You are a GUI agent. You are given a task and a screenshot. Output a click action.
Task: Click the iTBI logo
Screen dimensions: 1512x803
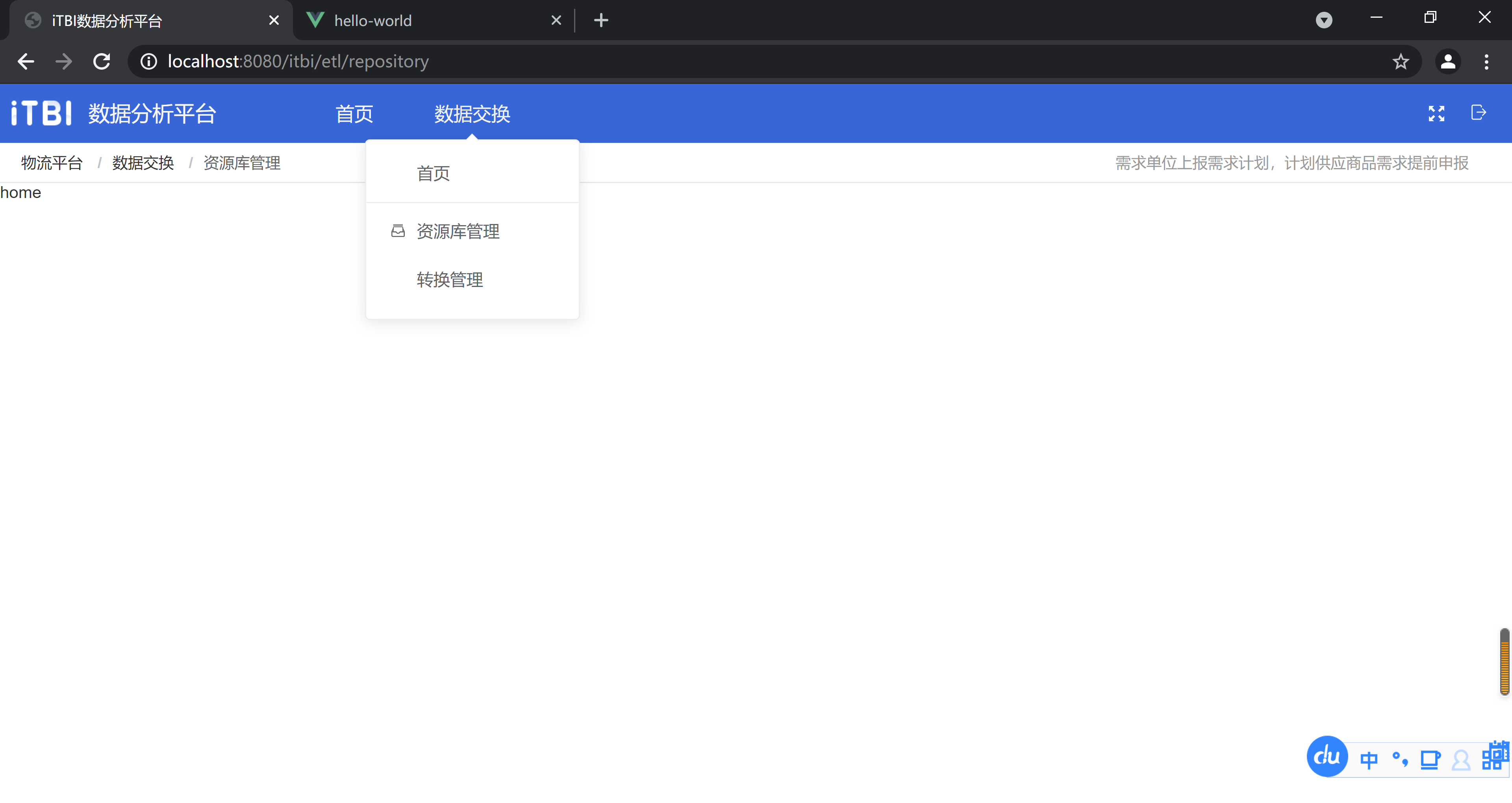pos(42,113)
